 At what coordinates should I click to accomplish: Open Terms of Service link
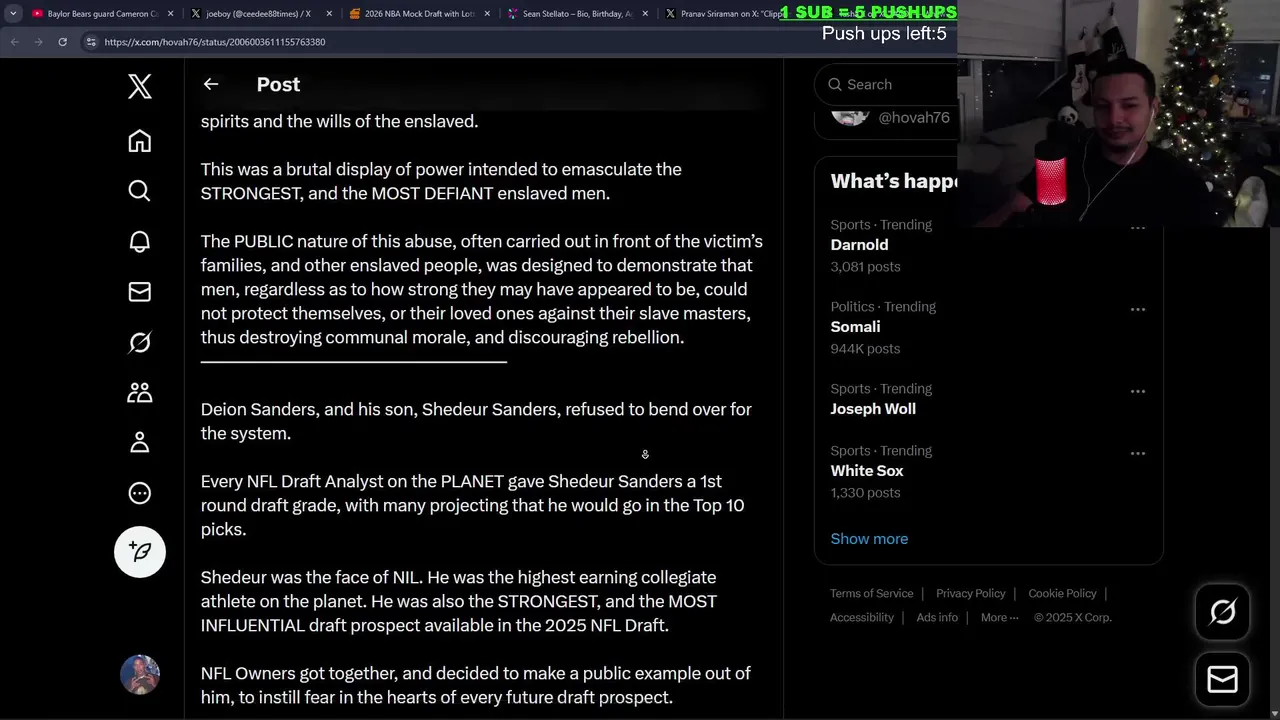(x=872, y=593)
